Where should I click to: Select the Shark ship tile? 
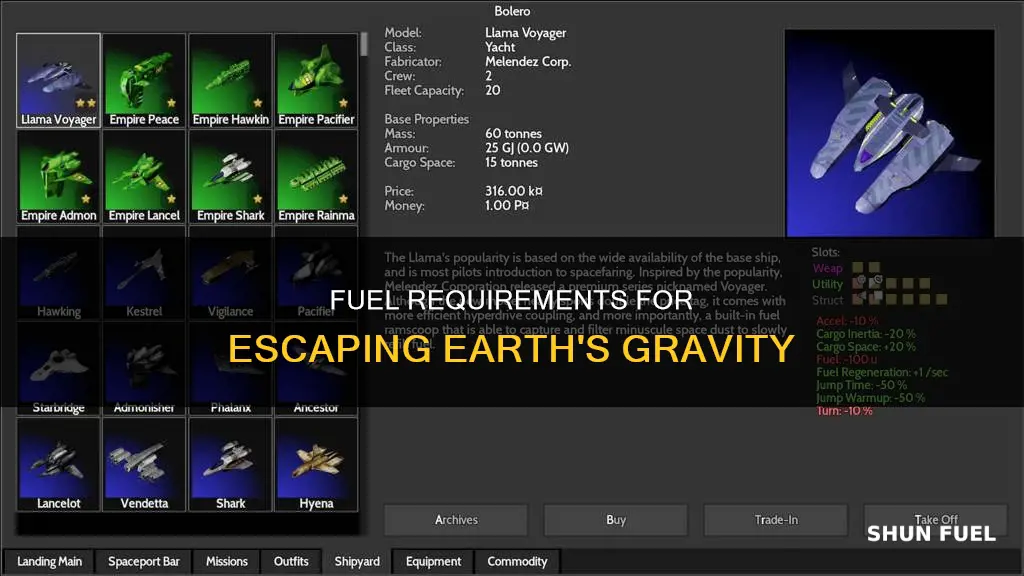point(231,464)
